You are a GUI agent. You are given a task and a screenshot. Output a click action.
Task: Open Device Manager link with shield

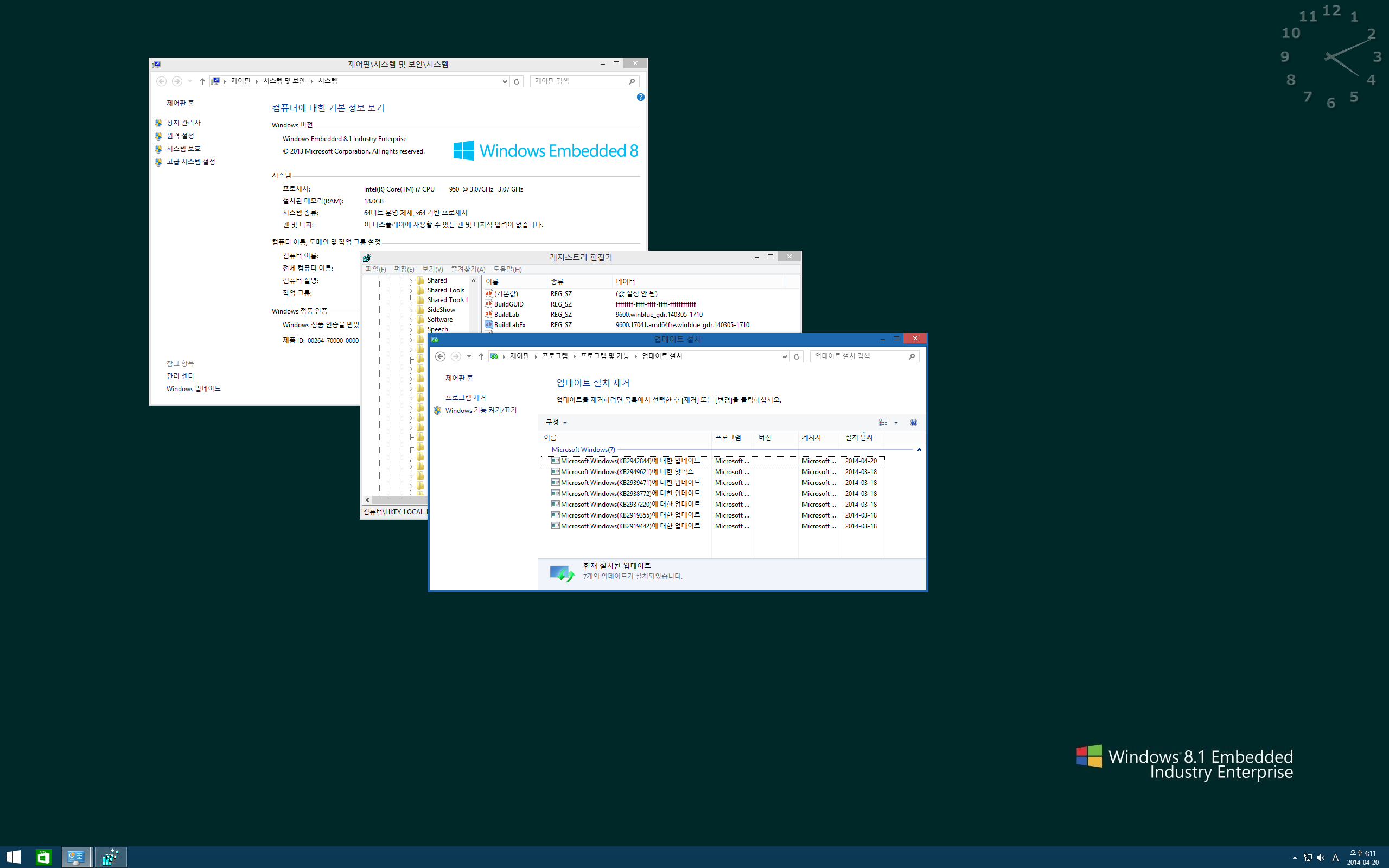[x=183, y=122]
